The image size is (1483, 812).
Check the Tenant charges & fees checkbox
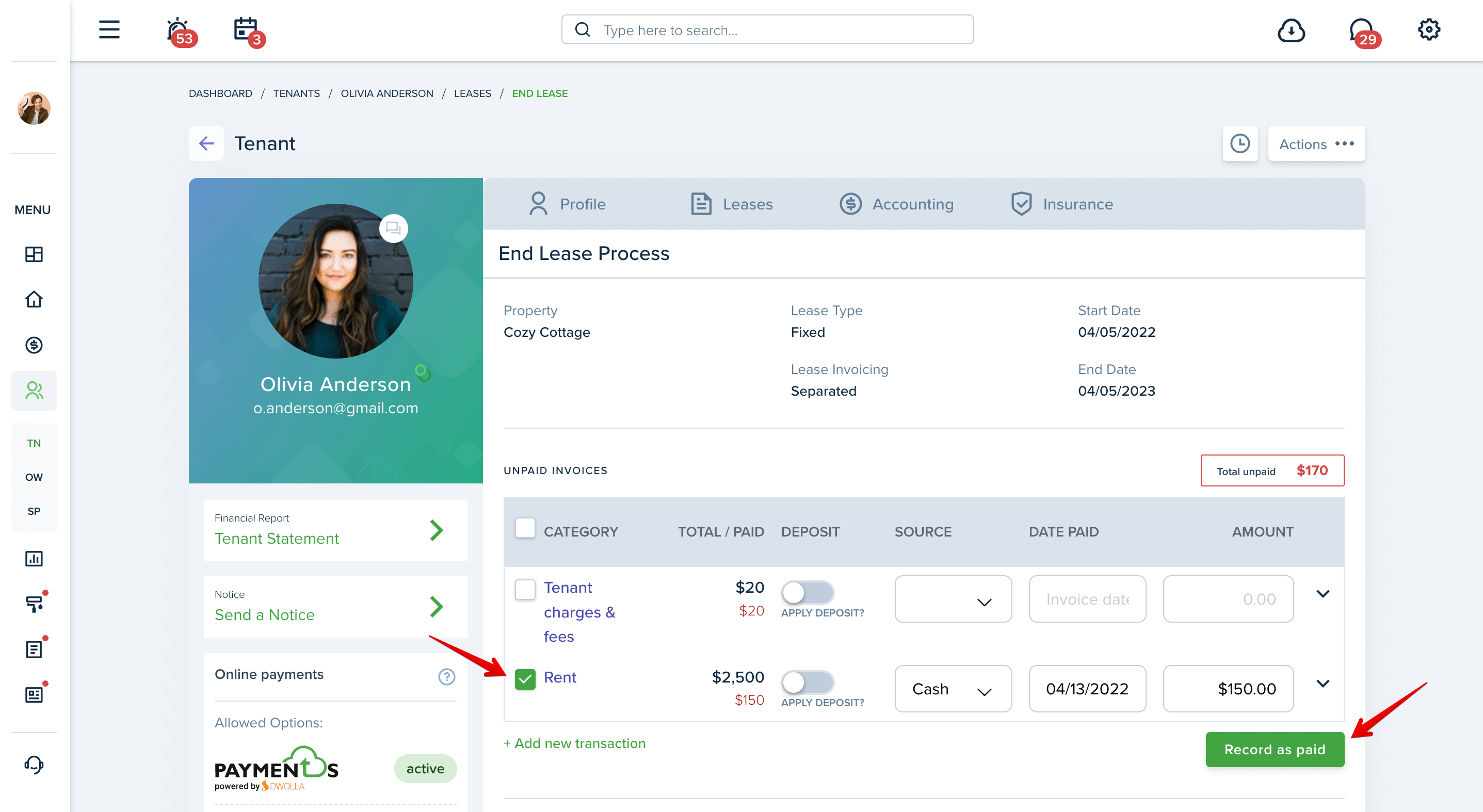[x=524, y=589]
